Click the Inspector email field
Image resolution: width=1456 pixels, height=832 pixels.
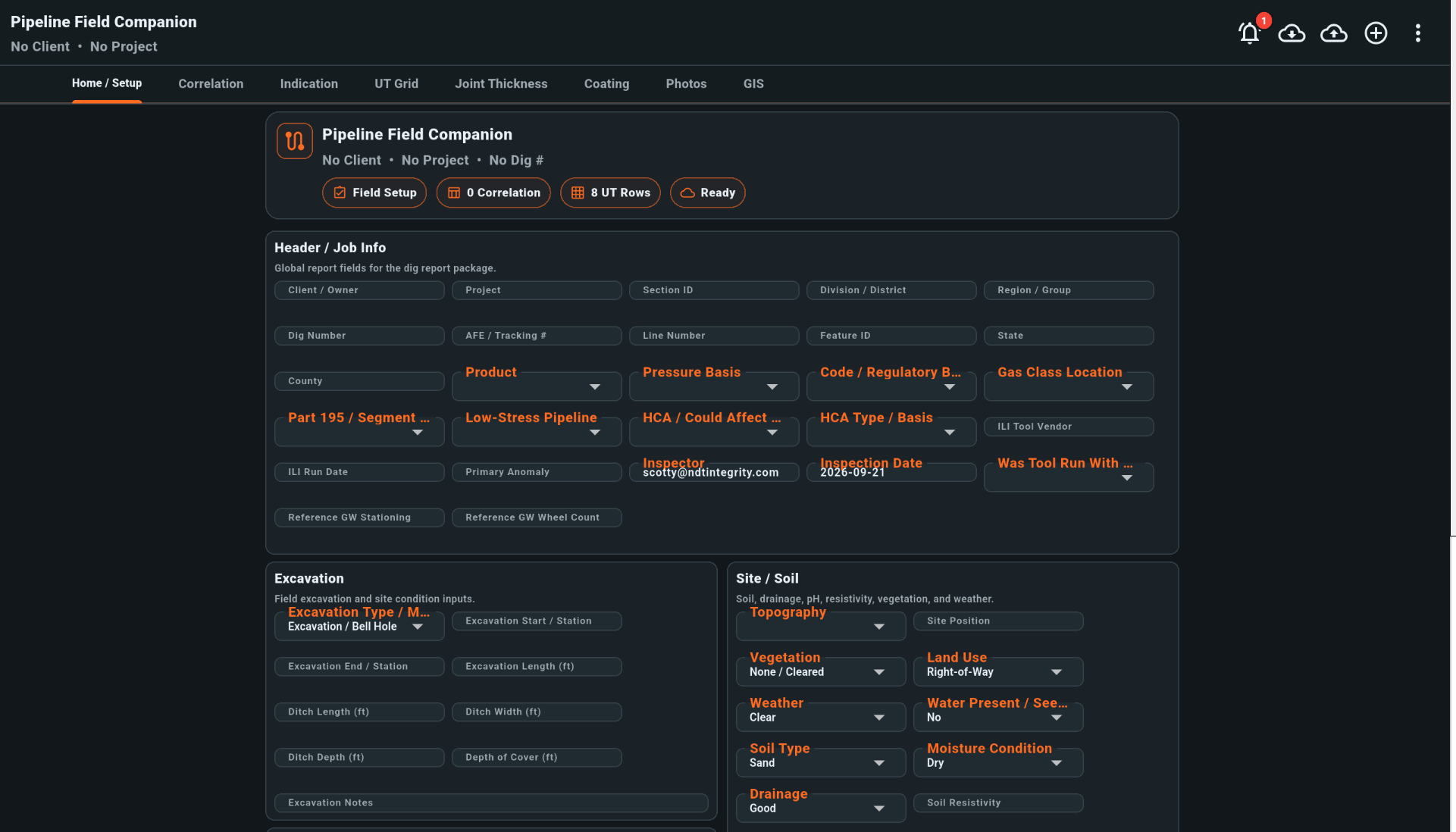714,472
